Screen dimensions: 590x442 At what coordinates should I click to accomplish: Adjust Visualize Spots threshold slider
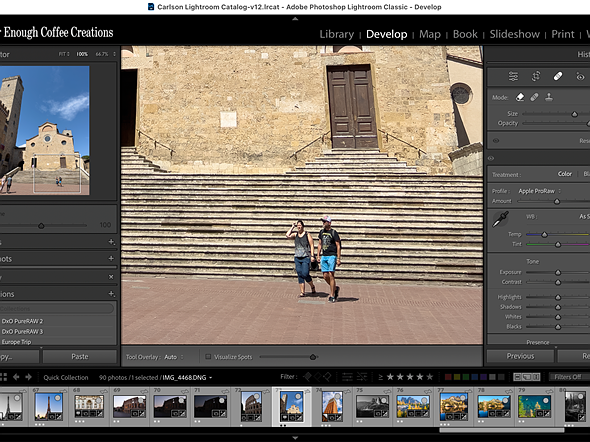(313, 357)
